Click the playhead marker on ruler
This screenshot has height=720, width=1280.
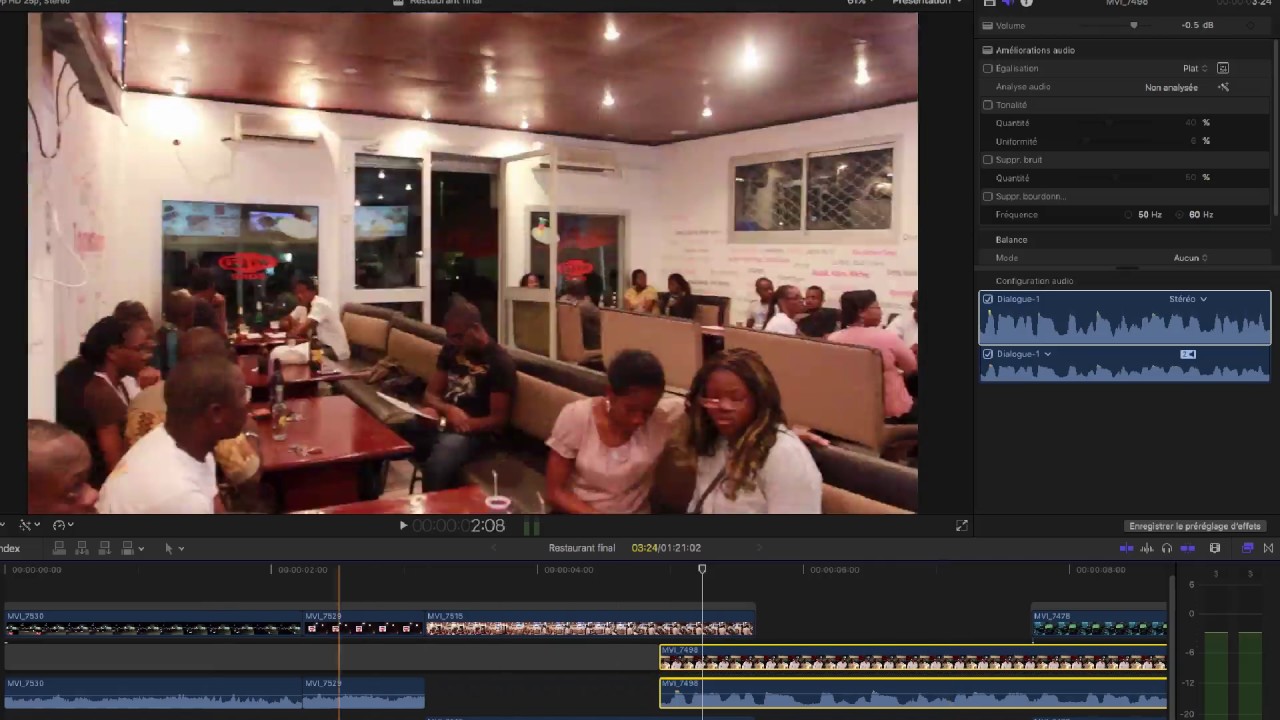(702, 569)
